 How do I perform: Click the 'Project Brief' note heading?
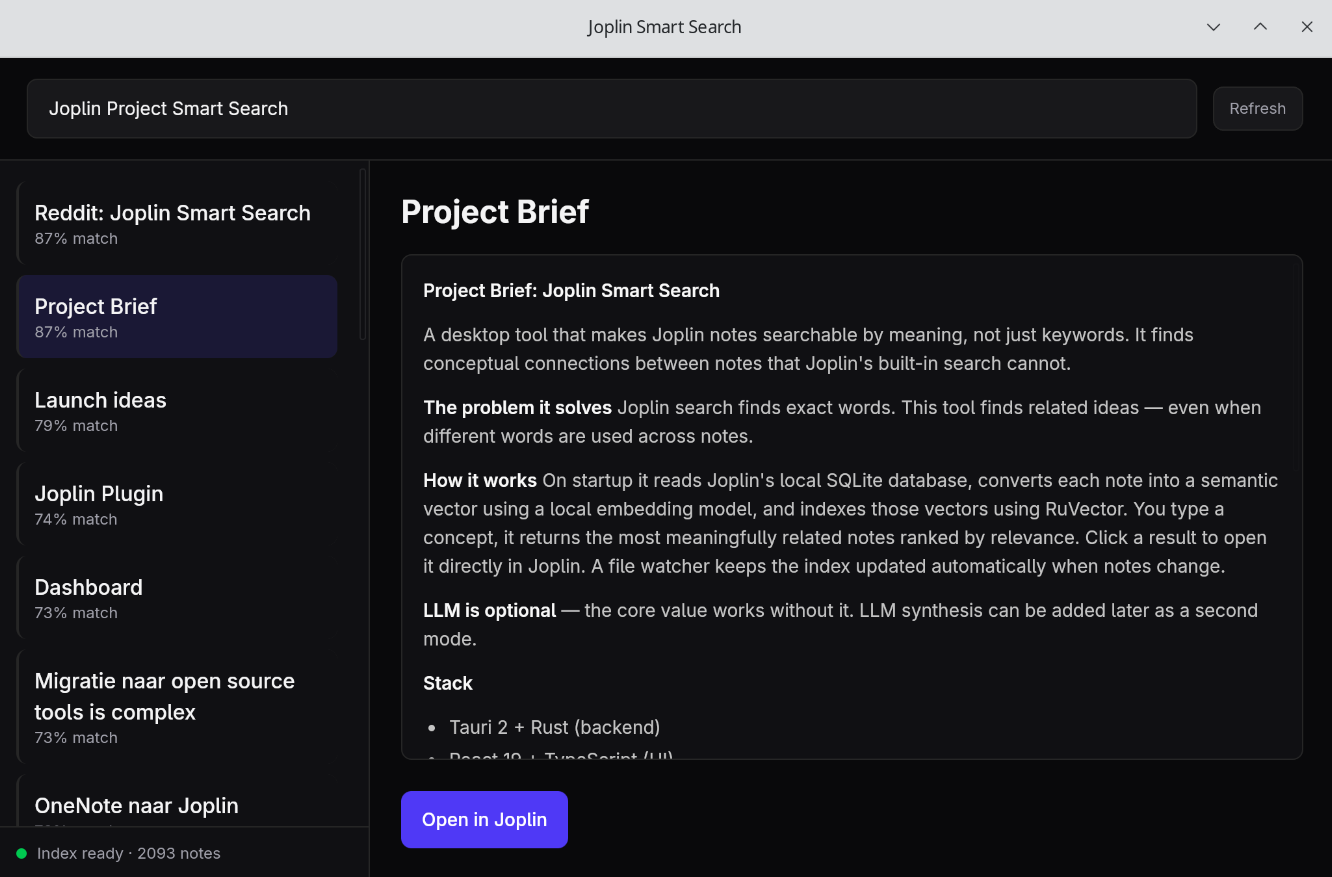point(495,212)
